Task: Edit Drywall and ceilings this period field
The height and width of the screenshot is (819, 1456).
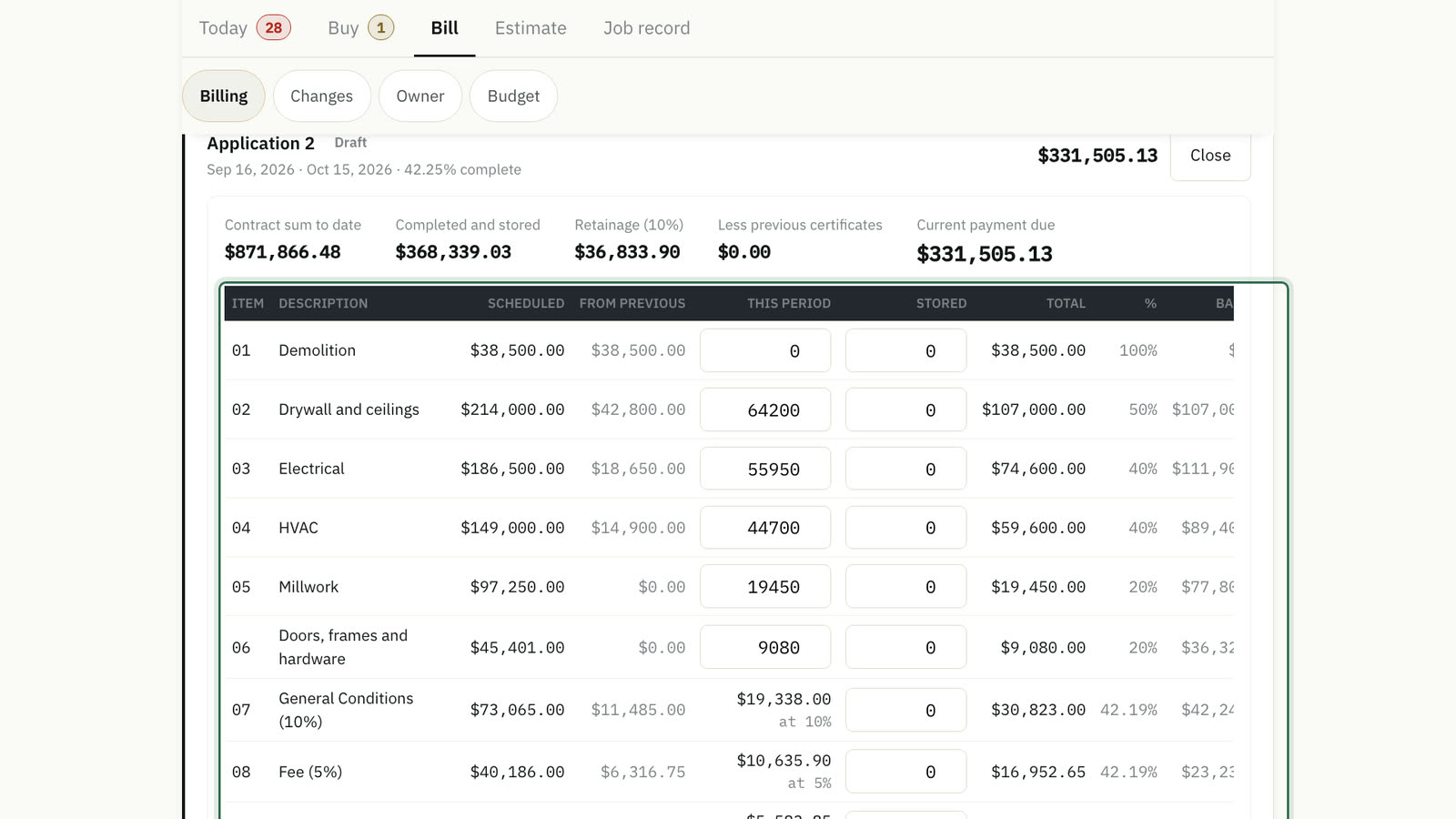Action: [765, 409]
